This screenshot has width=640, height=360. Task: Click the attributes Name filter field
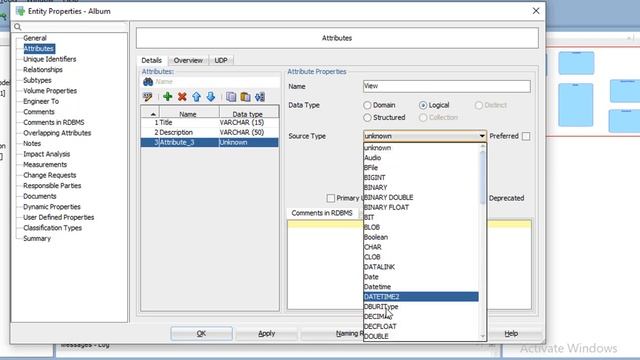217,82
